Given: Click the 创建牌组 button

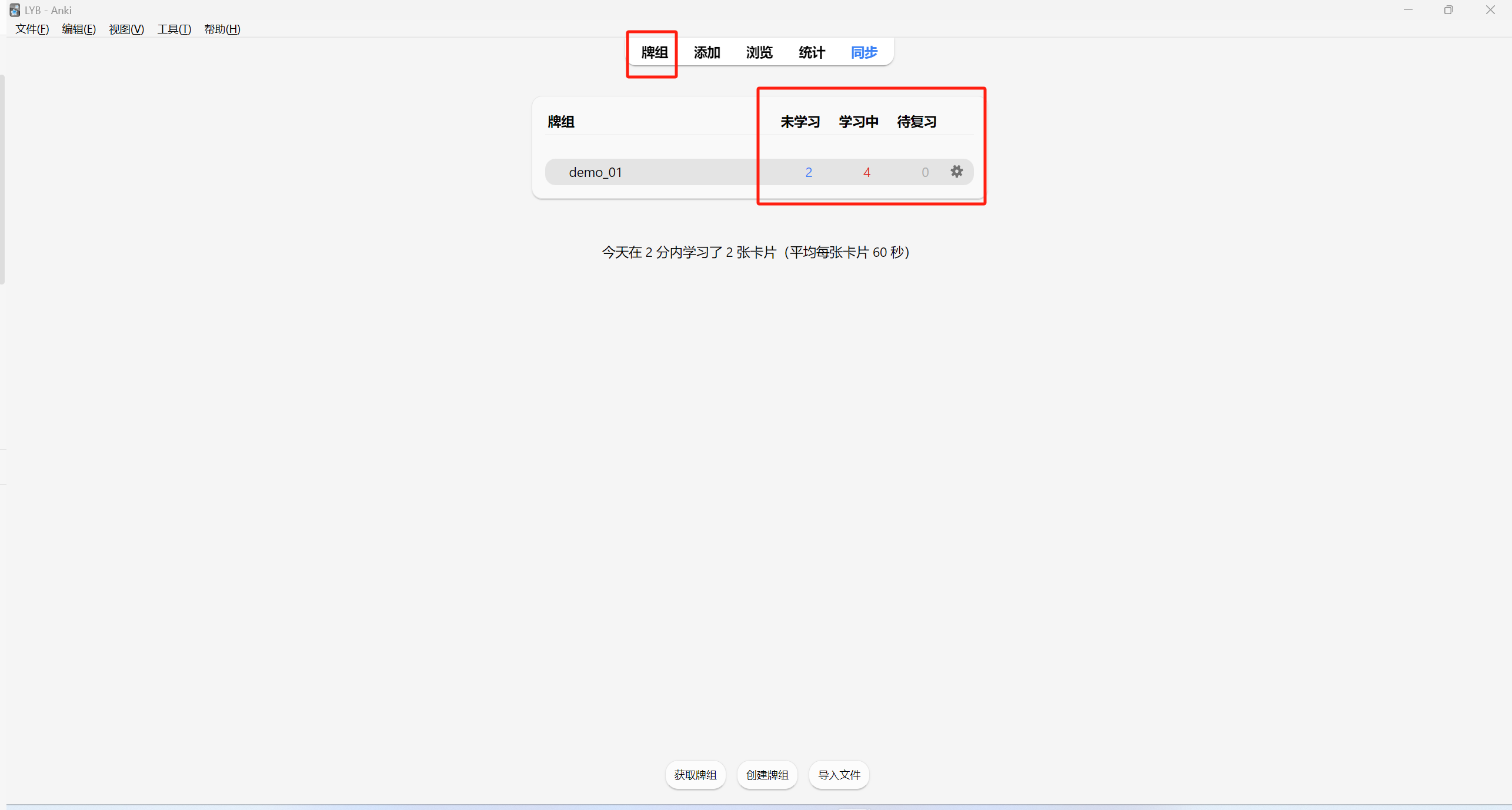Looking at the screenshot, I should [767, 775].
